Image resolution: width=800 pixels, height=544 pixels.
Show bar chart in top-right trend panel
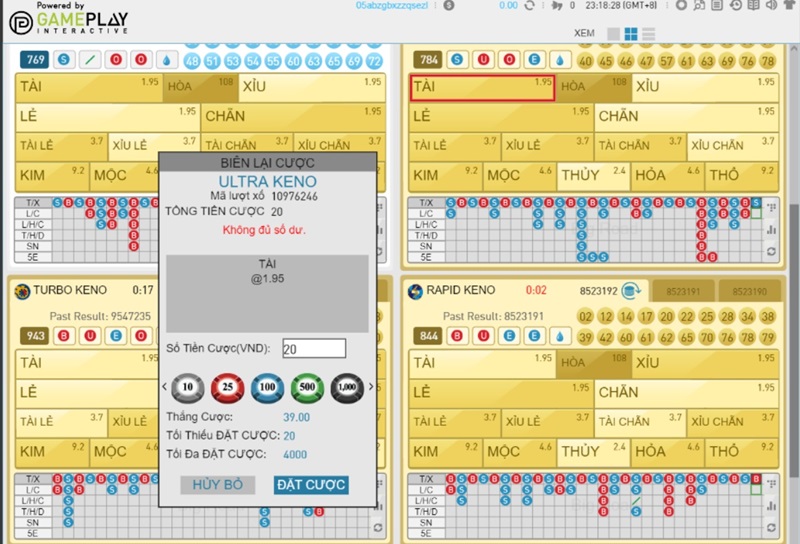(x=771, y=230)
